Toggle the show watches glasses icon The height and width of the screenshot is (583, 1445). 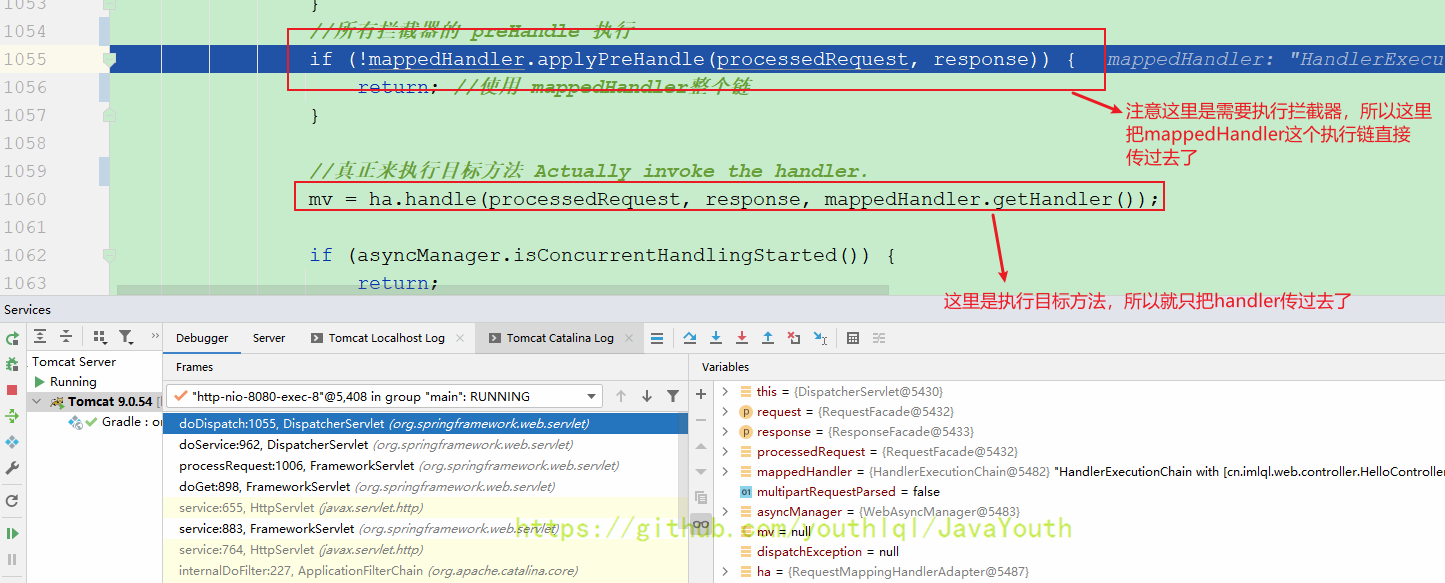click(x=701, y=526)
